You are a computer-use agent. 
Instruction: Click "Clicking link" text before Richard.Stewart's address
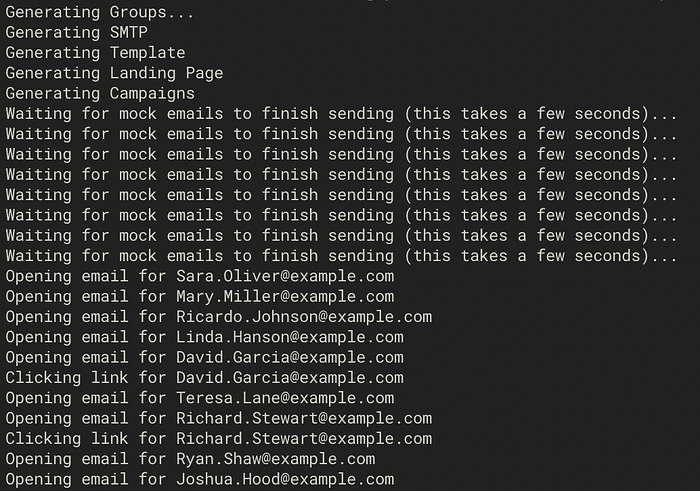point(66,439)
